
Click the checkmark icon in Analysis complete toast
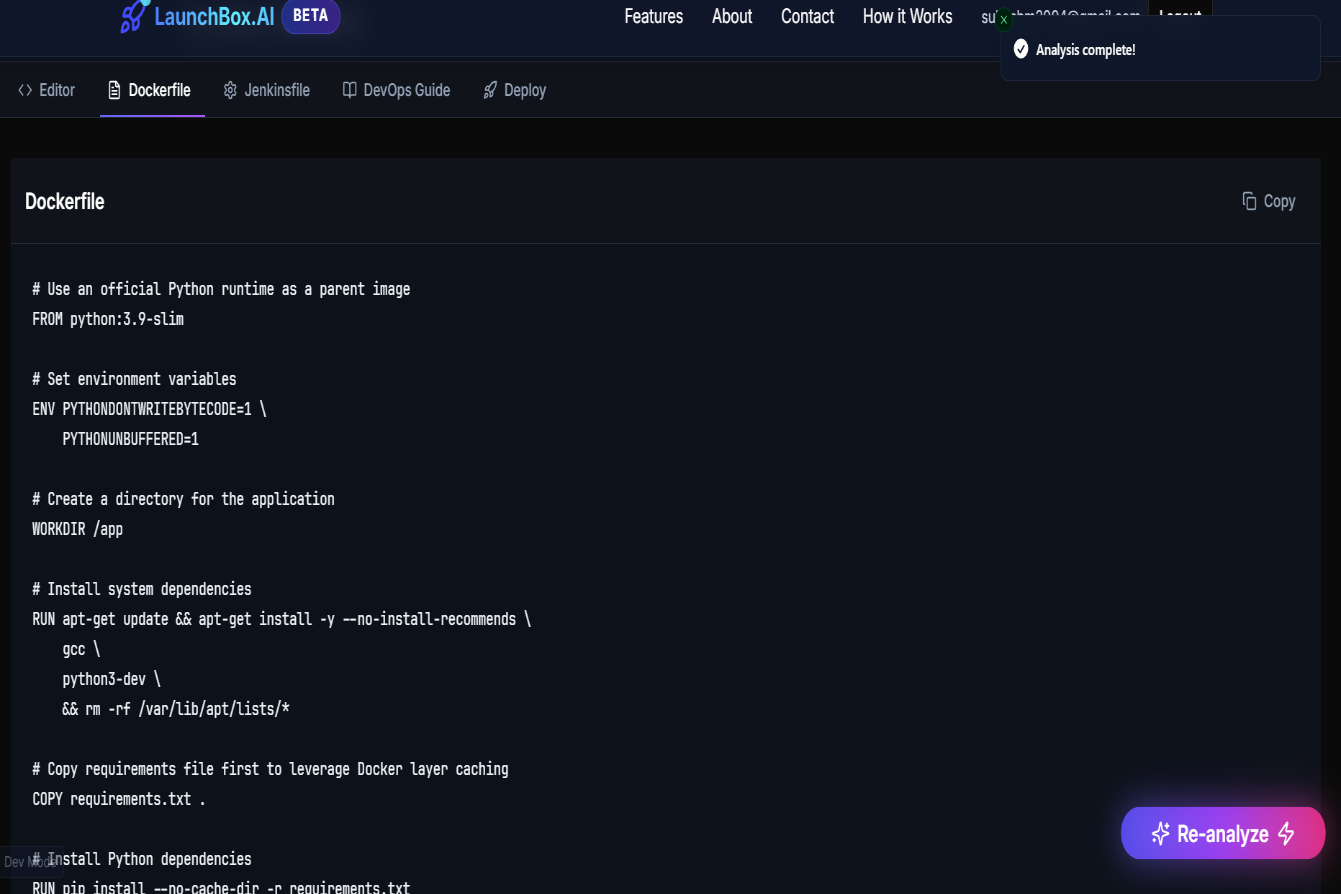1021,49
